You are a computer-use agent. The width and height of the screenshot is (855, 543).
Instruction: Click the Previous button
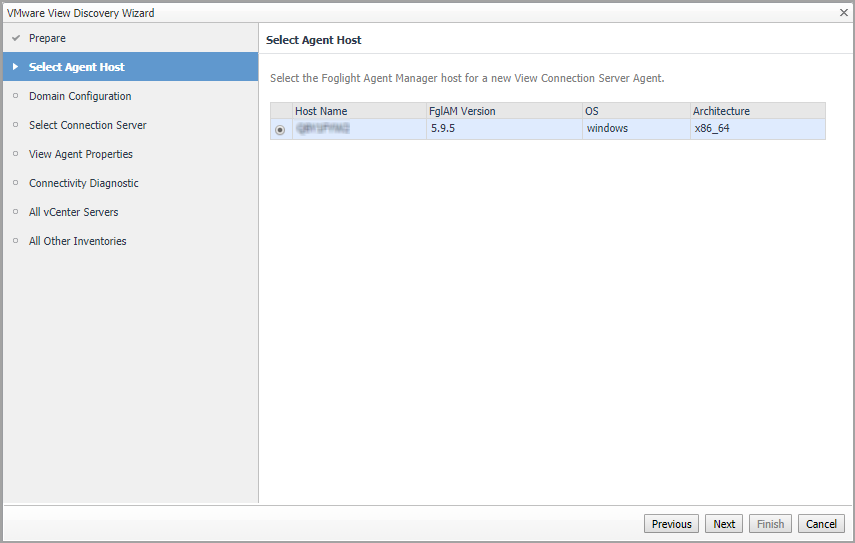click(x=672, y=524)
